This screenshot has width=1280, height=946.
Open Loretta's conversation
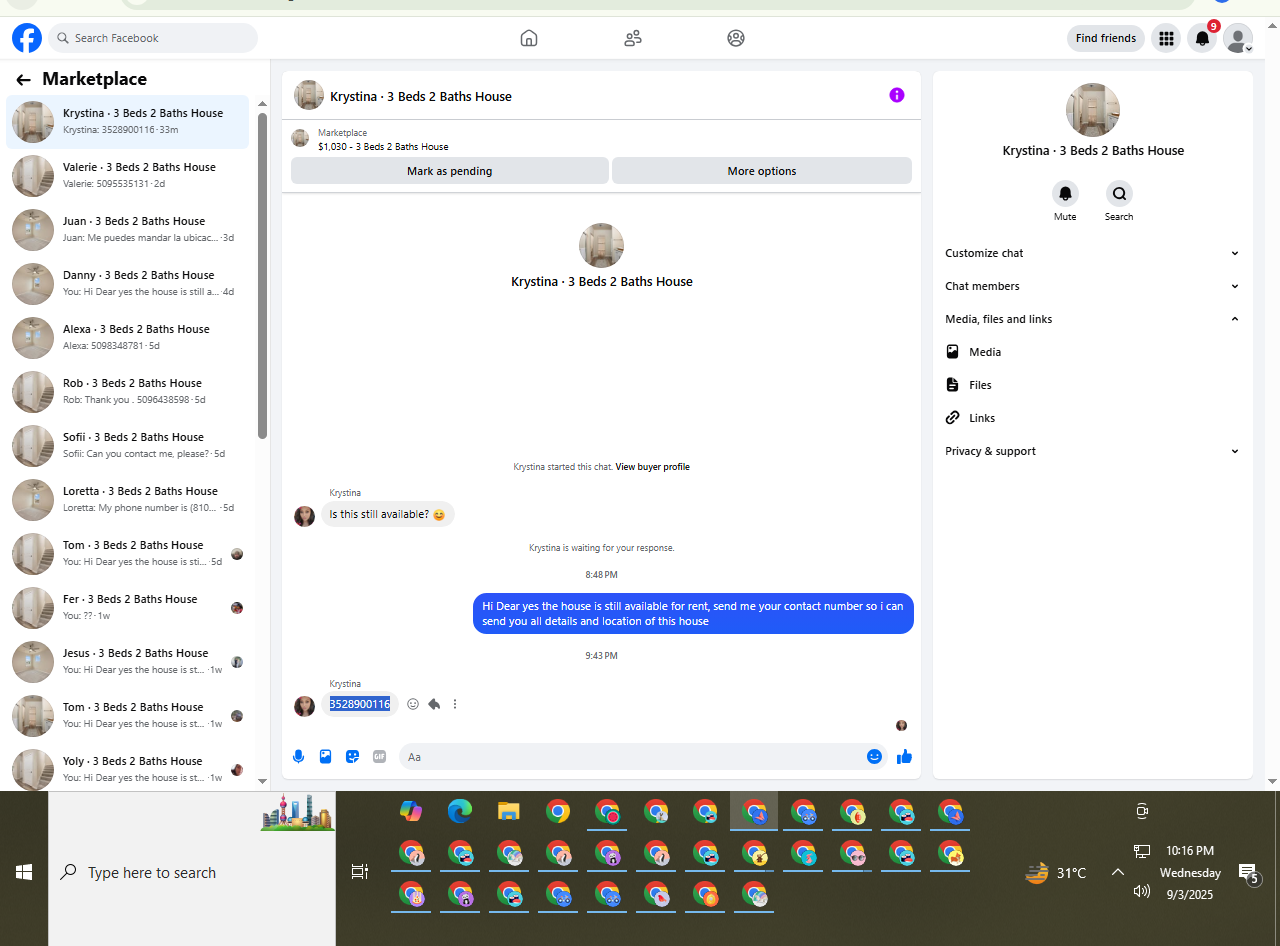128,500
